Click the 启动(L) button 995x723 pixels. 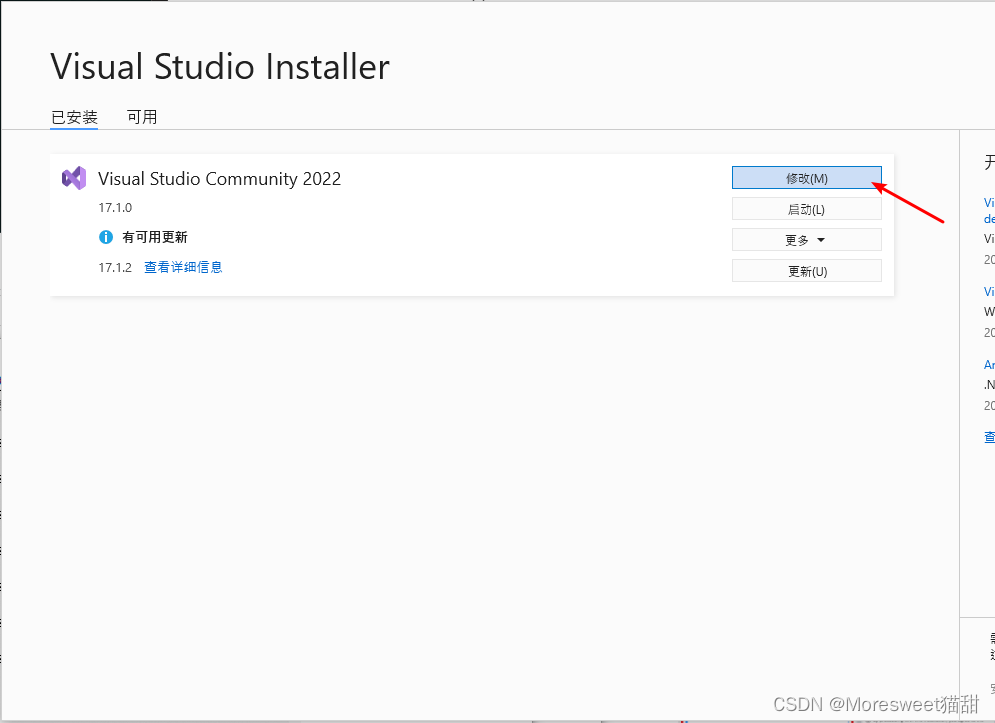[807, 209]
